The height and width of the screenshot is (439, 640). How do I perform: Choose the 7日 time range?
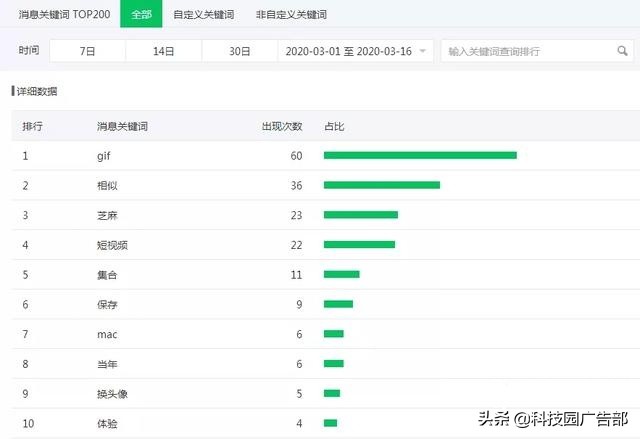coord(87,51)
